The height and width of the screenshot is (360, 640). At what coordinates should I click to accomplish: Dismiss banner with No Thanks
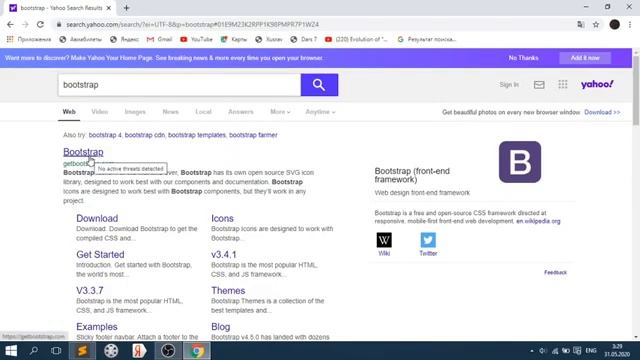523,58
